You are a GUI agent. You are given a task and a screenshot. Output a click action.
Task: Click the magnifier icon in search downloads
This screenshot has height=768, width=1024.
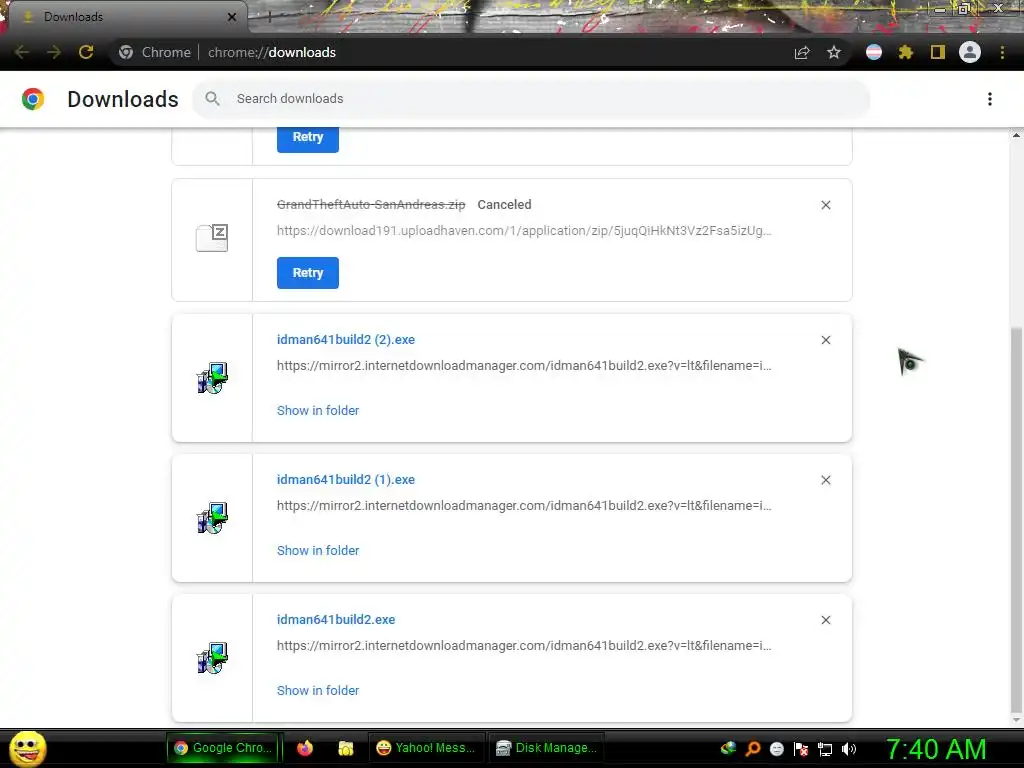(212, 99)
